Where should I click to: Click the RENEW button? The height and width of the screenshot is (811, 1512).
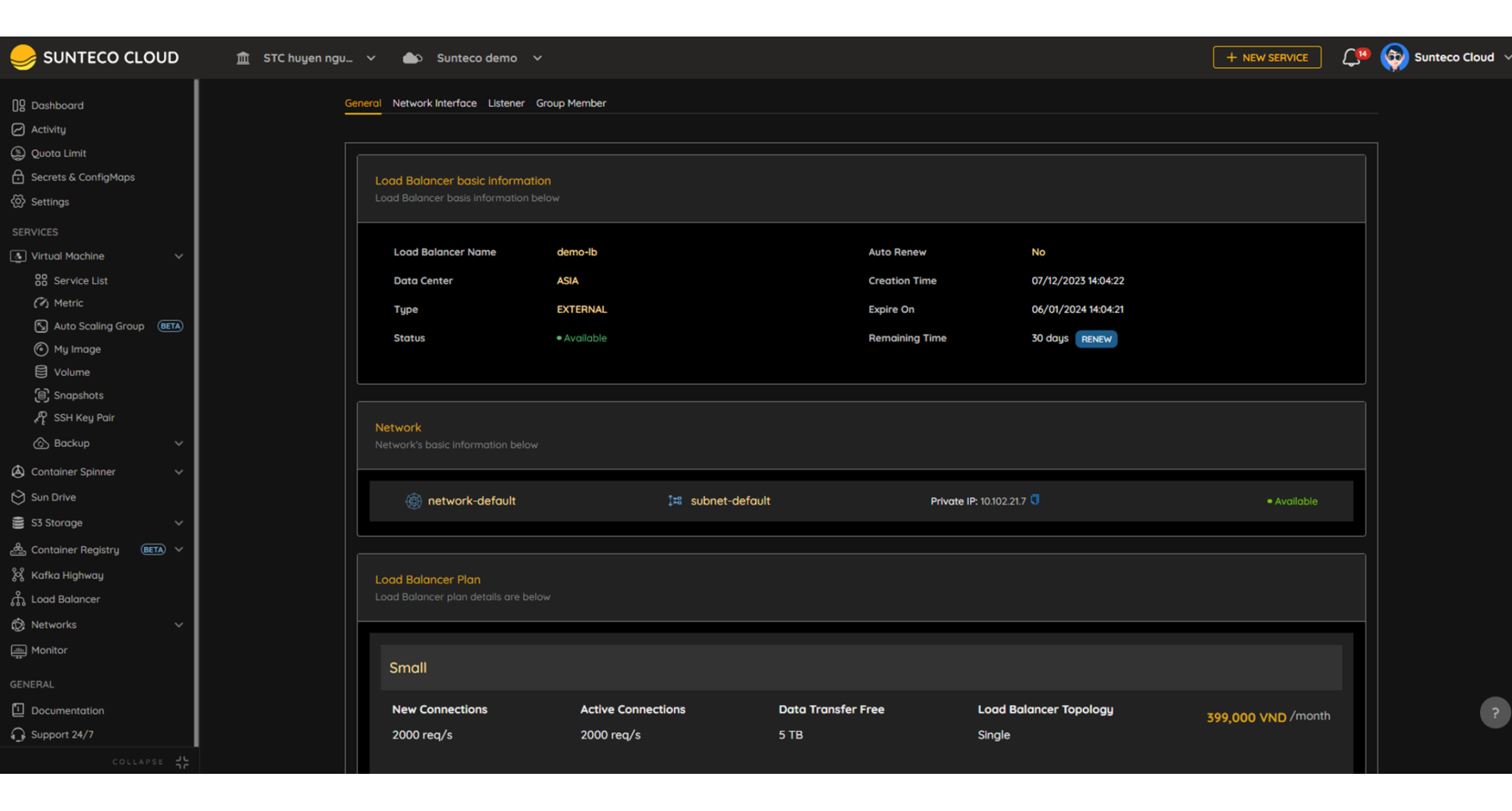(x=1096, y=339)
